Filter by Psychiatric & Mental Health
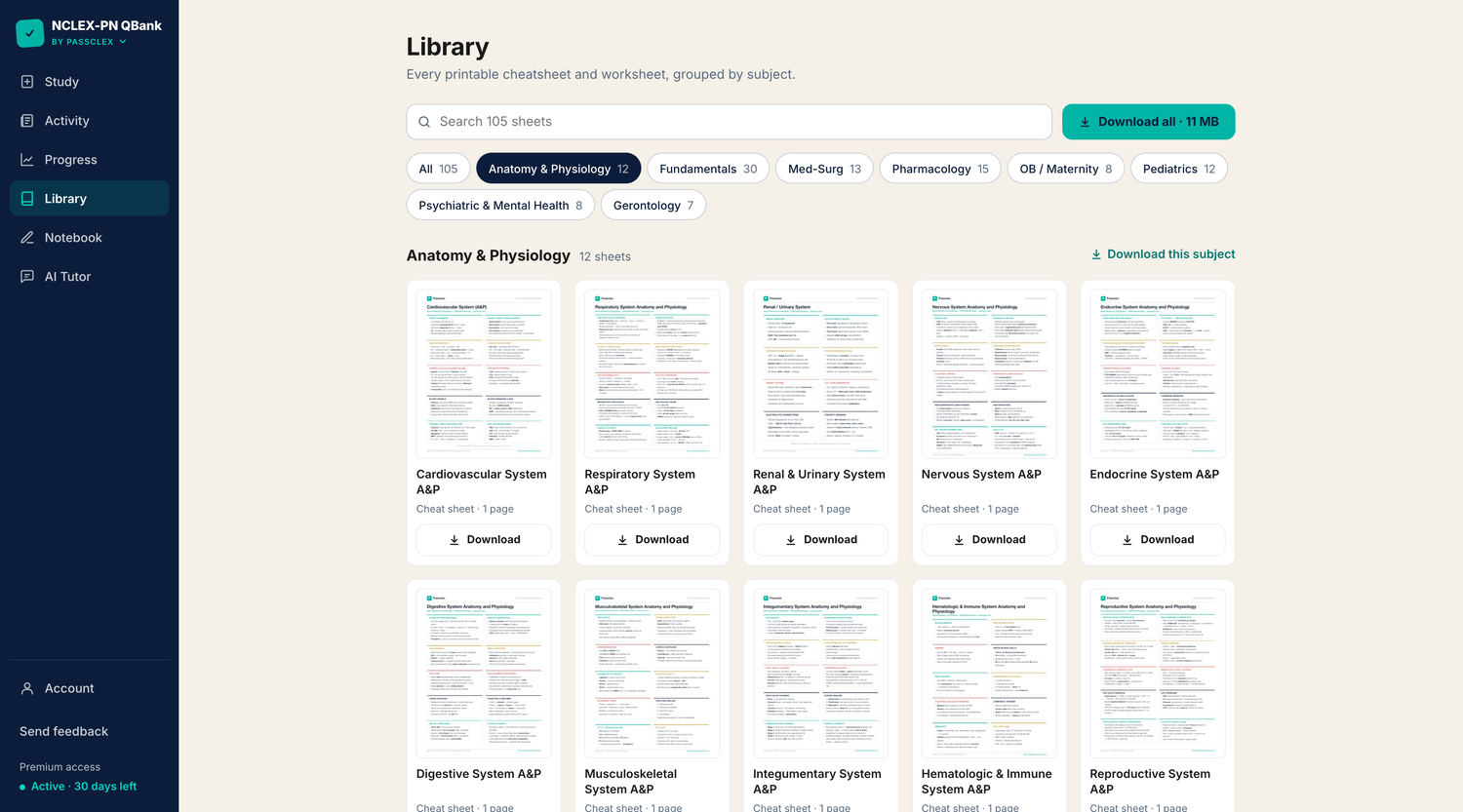The width and height of the screenshot is (1463, 812). pyautogui.click(x=500, y=206)
